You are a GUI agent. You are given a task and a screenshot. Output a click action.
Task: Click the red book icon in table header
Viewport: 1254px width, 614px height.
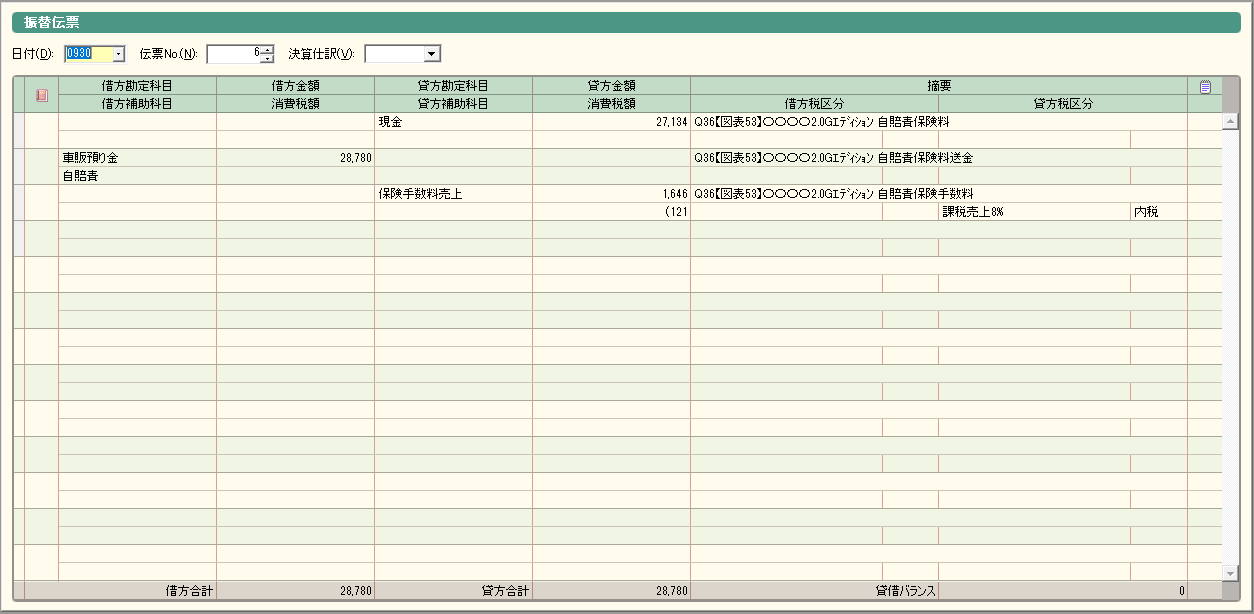42,95
